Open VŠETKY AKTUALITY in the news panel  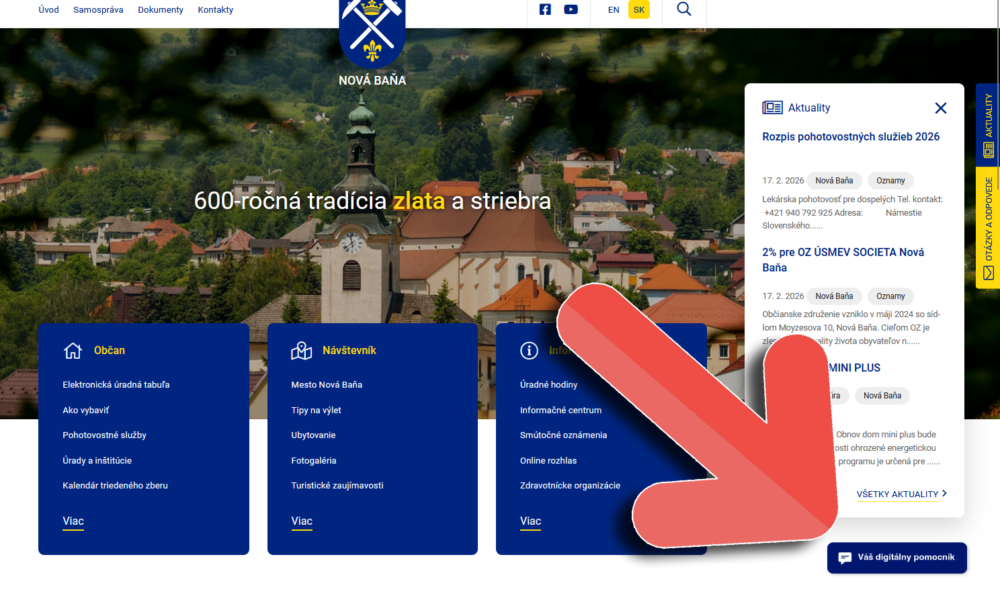(897, 493)
